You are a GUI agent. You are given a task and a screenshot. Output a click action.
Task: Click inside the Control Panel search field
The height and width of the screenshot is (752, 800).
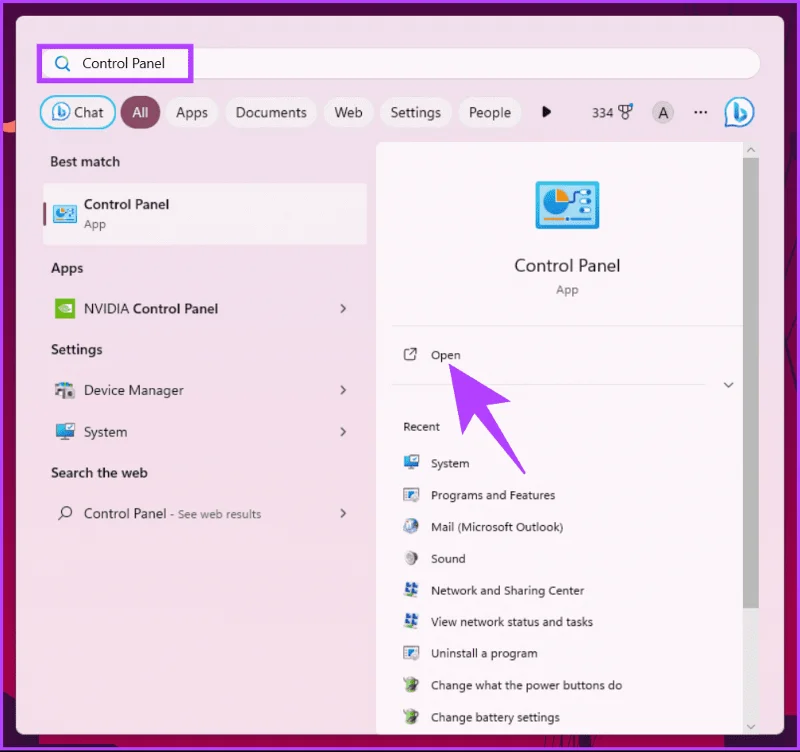pyautogui.click(x=400, y=63)
